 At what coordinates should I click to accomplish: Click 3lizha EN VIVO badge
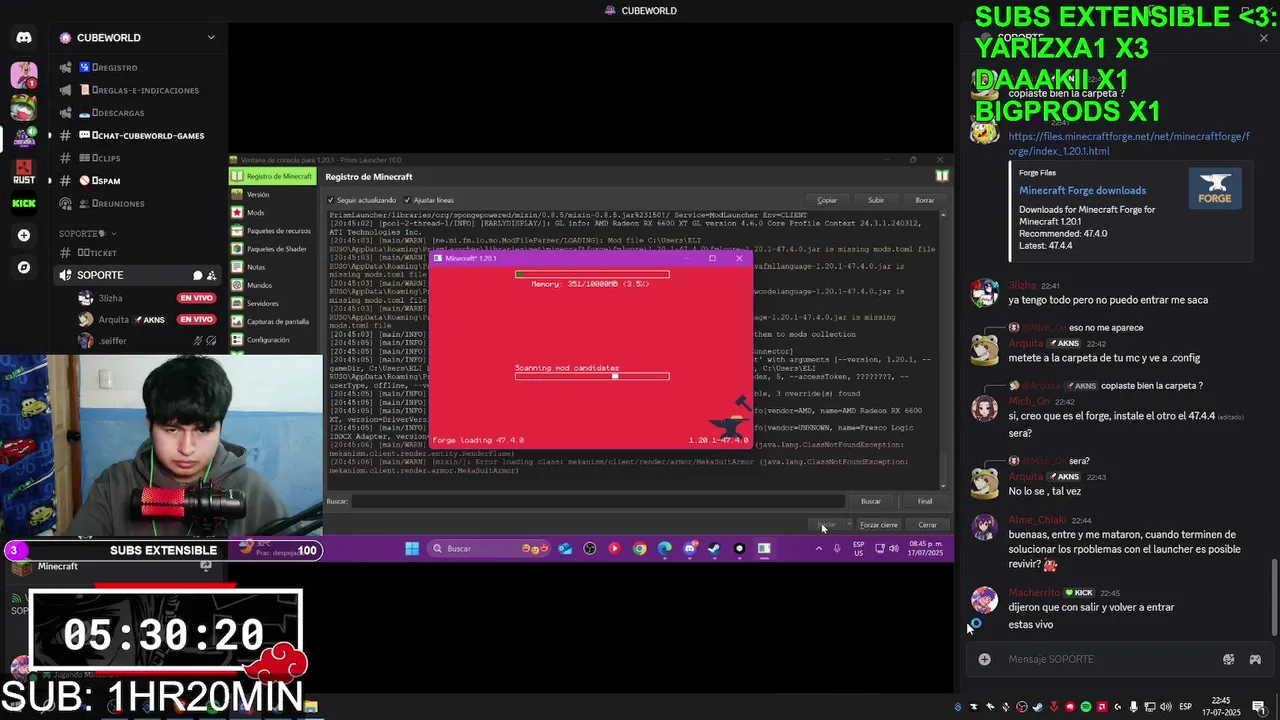[196, 298]
